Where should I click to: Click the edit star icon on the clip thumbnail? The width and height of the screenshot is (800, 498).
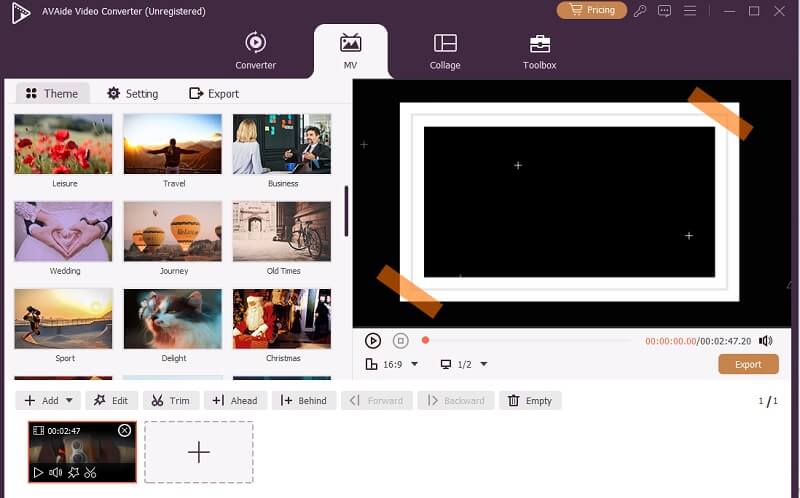pyautogui.click(x=73, y=472)
